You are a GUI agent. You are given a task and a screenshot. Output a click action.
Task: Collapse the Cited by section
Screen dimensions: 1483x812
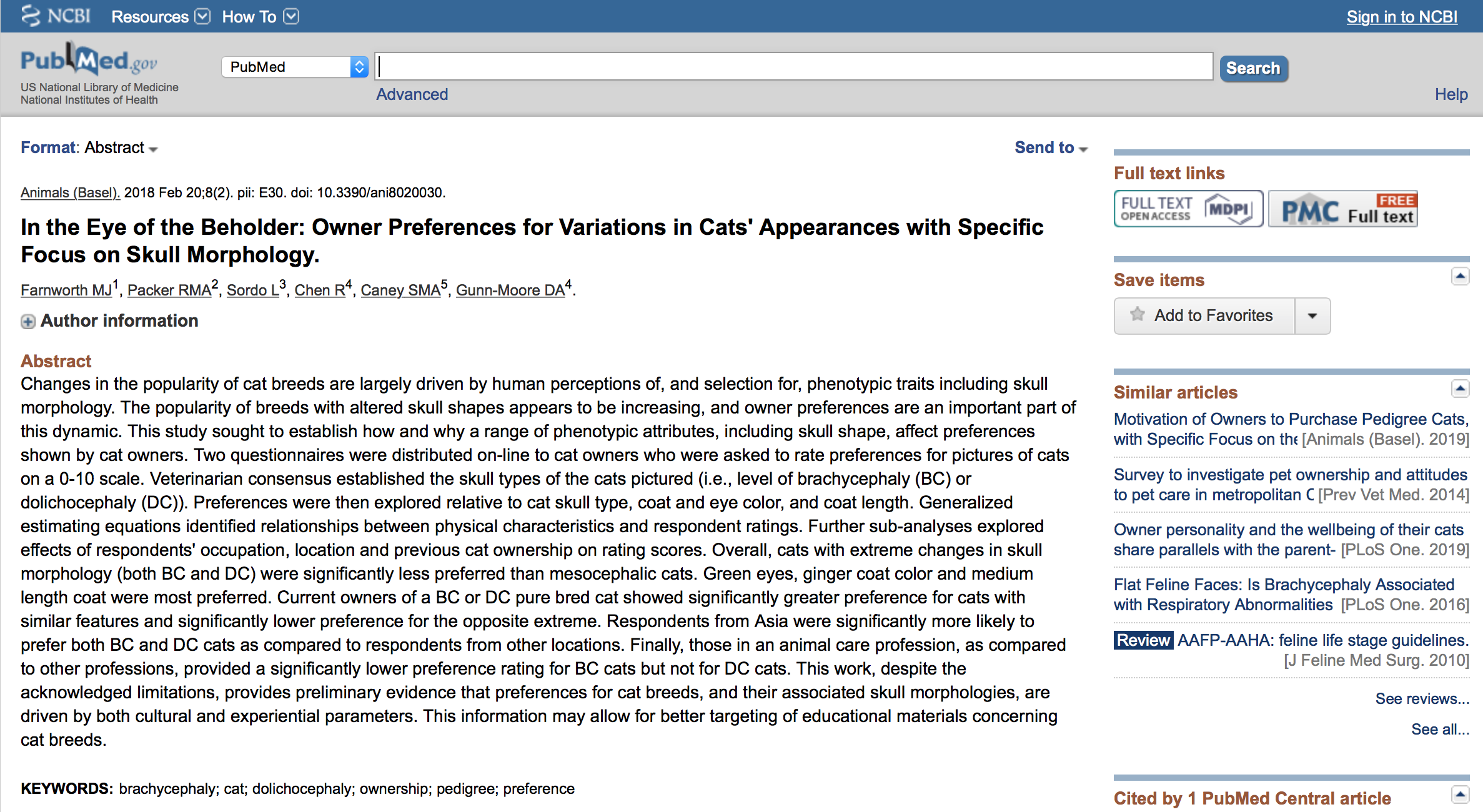tap(1460, 795)
